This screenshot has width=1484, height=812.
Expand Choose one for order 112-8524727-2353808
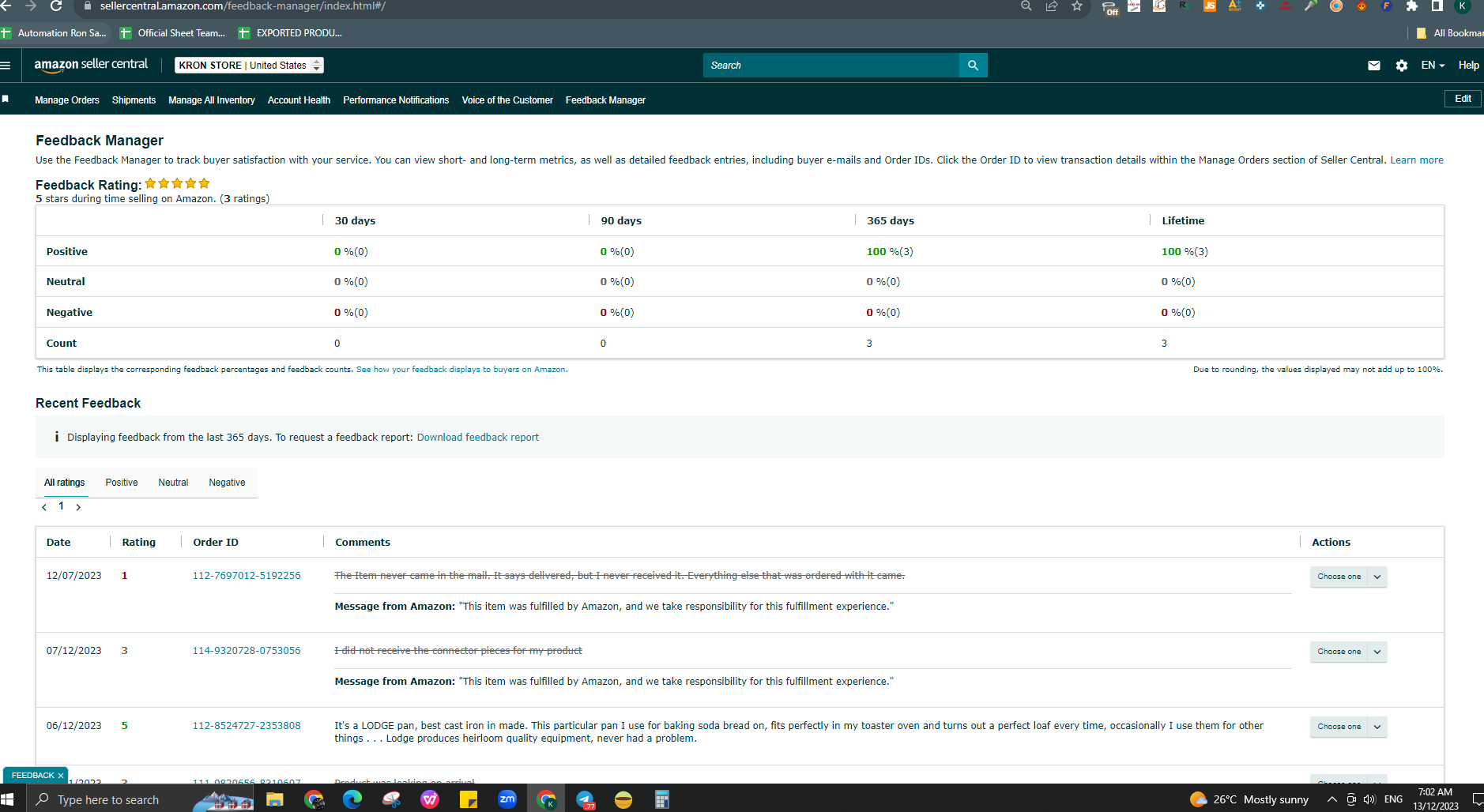click(x=1348, y=727)
